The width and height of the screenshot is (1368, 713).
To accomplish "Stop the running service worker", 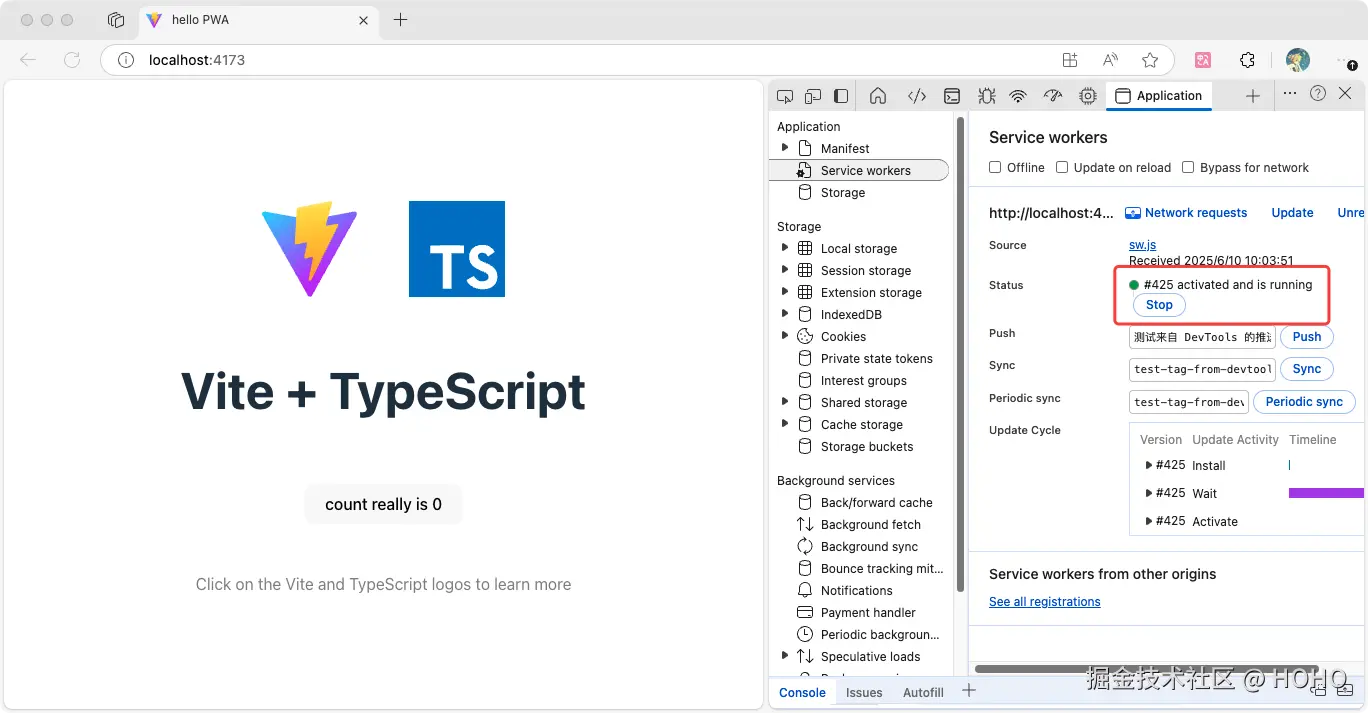I will coord(1159,305).
